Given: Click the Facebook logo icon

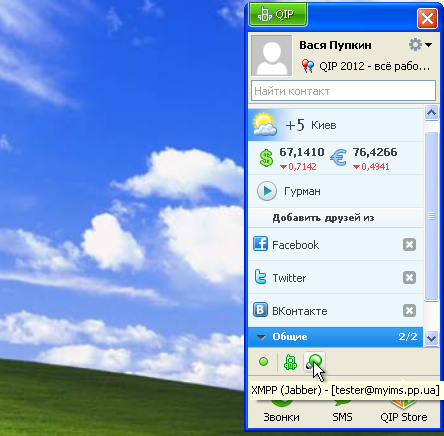Looking at the screenshot, I should [x=260, y=244].
